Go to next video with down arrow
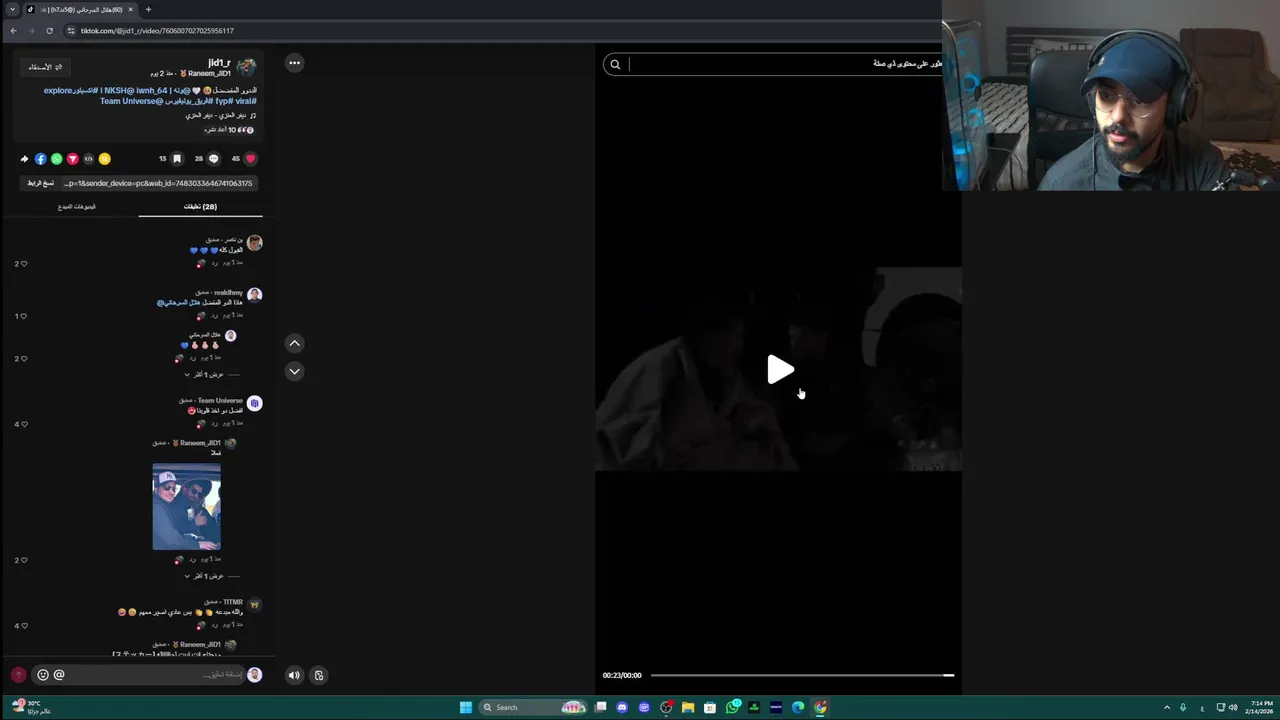The image size is (1280, 720). pyautogui.click(x=294, y=371)
